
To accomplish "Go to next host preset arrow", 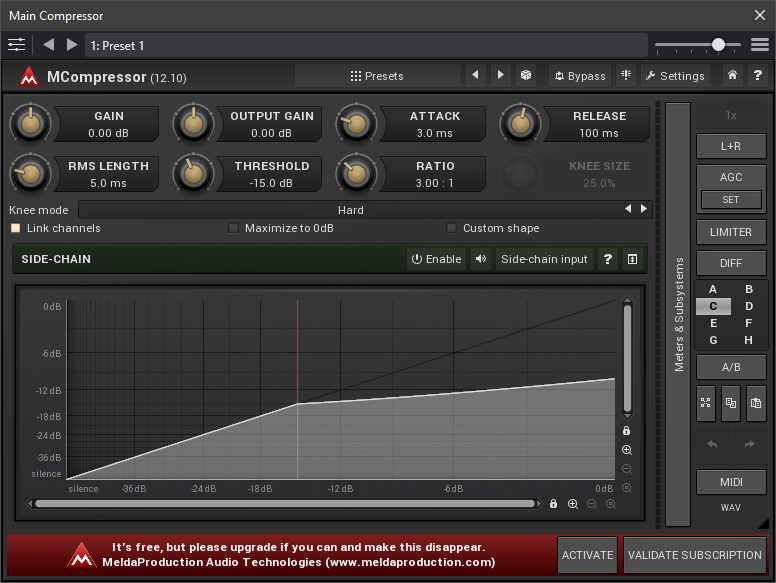I will [72, 45].
